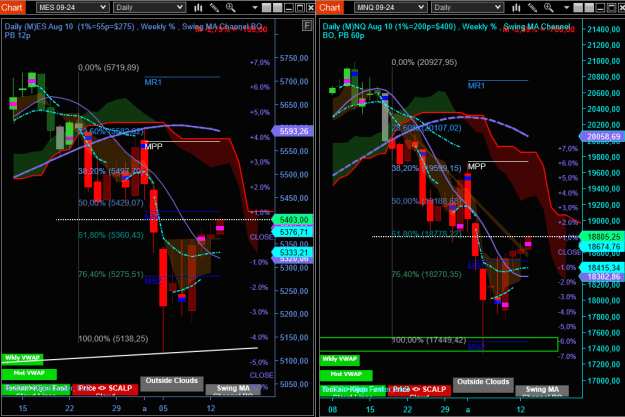The image size is (625, 417).
Task: Select 5376,71 cyan price marker
Action: pos(292,232)
